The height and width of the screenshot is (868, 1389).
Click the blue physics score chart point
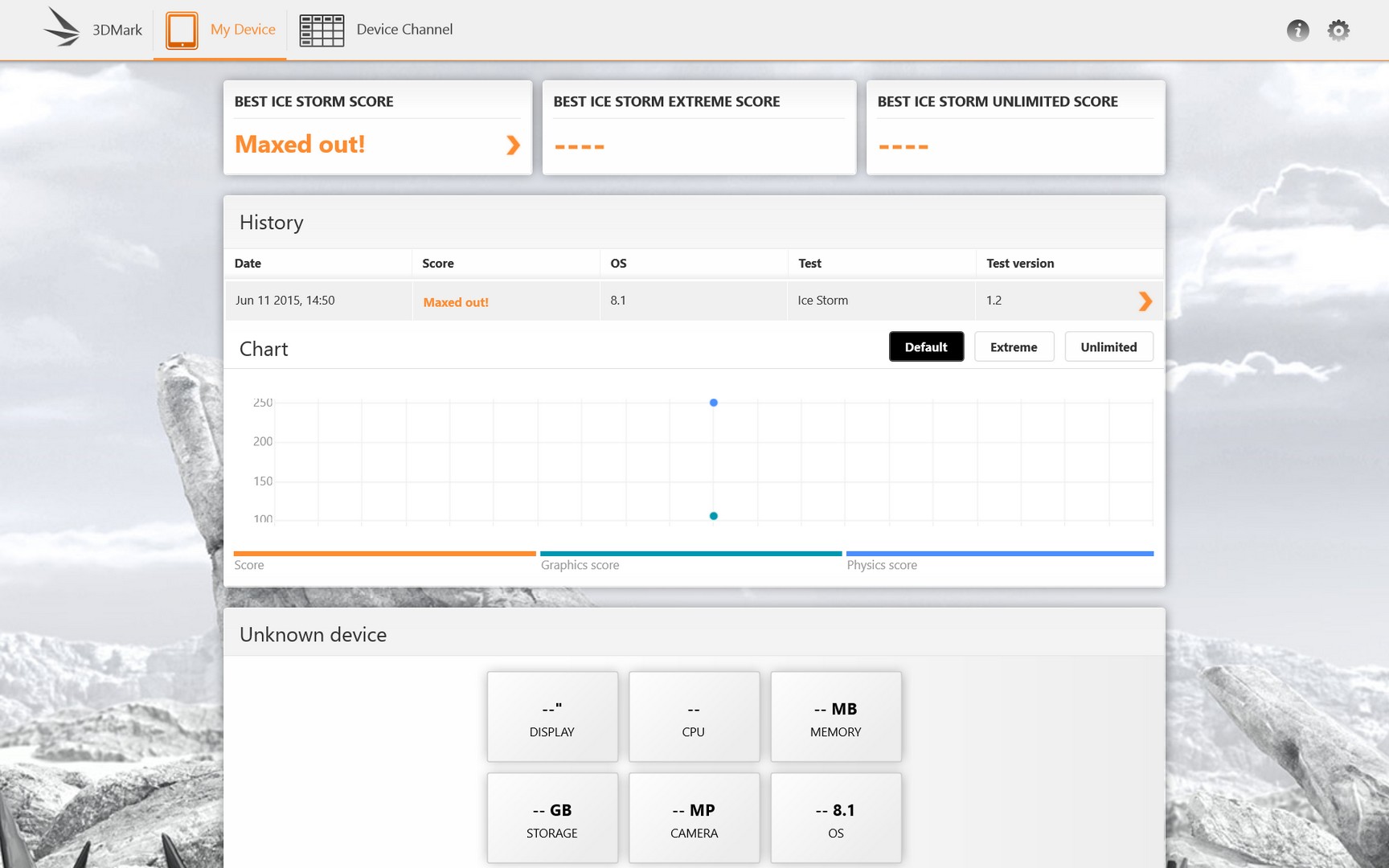713,403
